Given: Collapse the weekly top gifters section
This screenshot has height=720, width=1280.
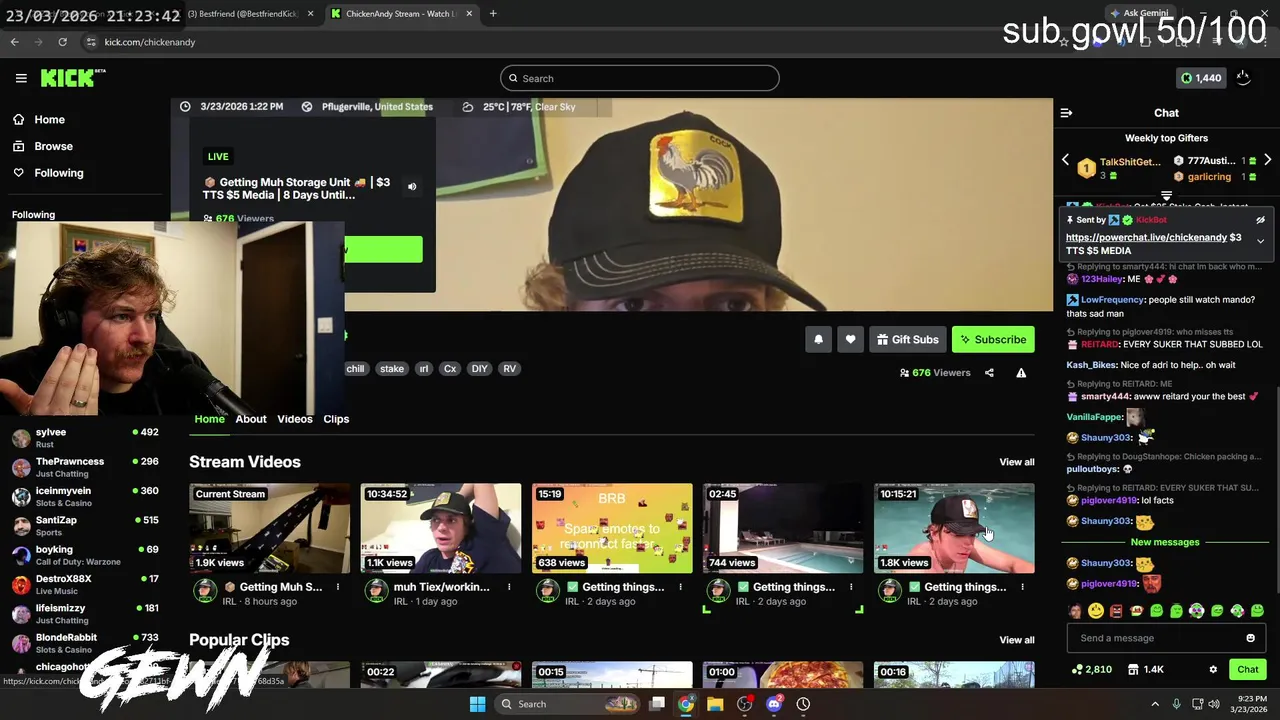Looking at the screenshot, I should click(1166, 196).
